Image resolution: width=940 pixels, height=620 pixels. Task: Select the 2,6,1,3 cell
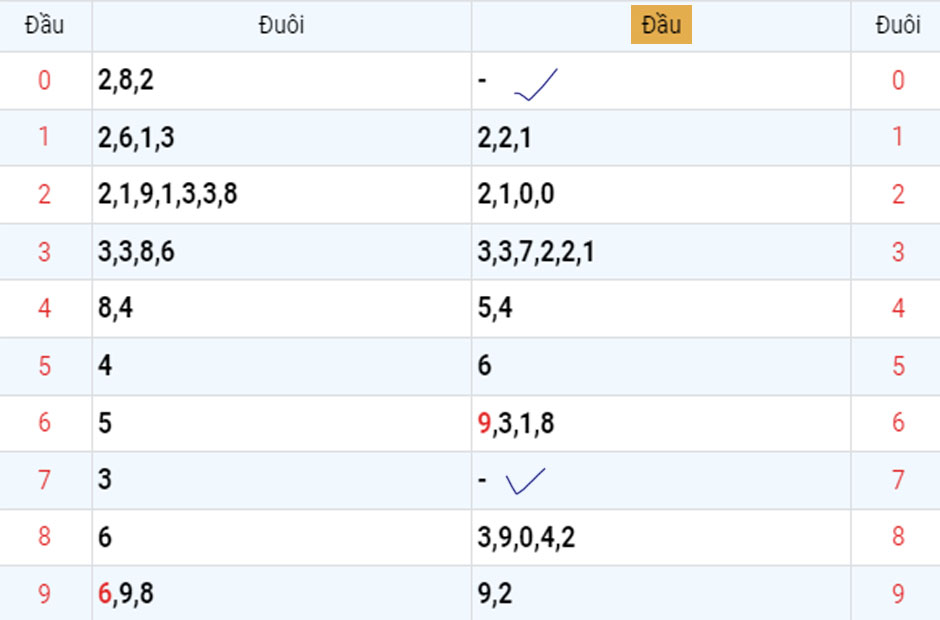coord(136,138)
